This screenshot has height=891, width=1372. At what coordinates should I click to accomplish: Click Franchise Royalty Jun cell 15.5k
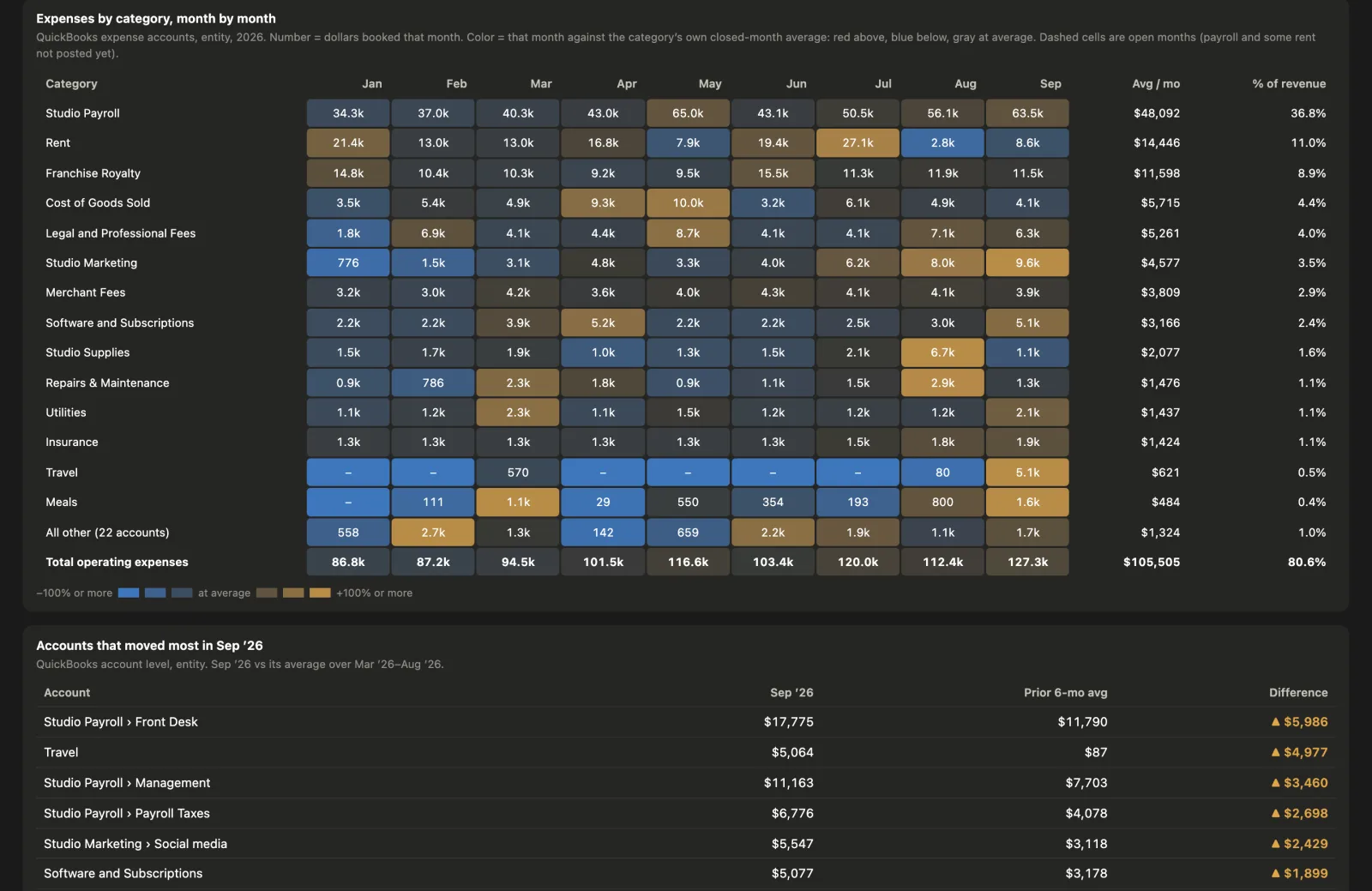(x=773, y=173)
